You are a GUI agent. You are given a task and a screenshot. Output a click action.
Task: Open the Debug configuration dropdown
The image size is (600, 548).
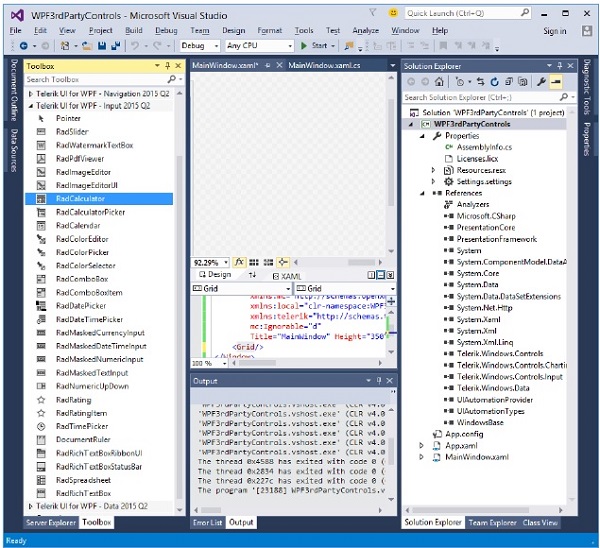(200, 46)
